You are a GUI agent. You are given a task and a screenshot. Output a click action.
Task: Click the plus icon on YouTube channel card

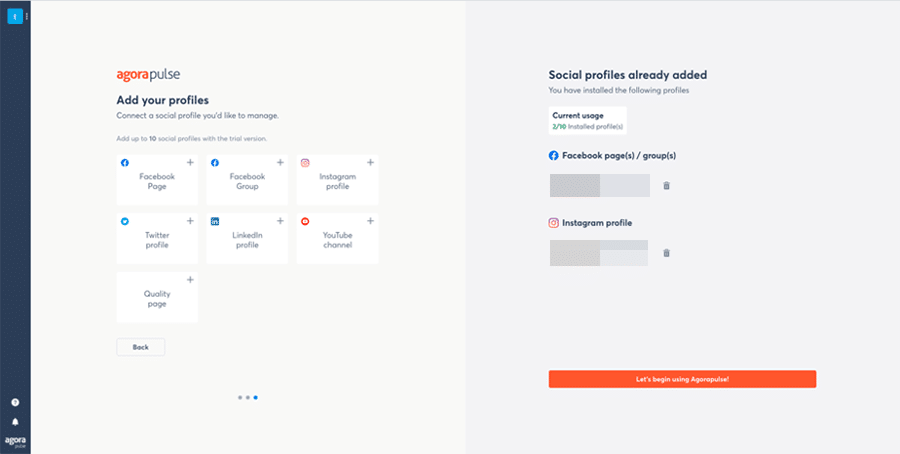coord(370,221)
